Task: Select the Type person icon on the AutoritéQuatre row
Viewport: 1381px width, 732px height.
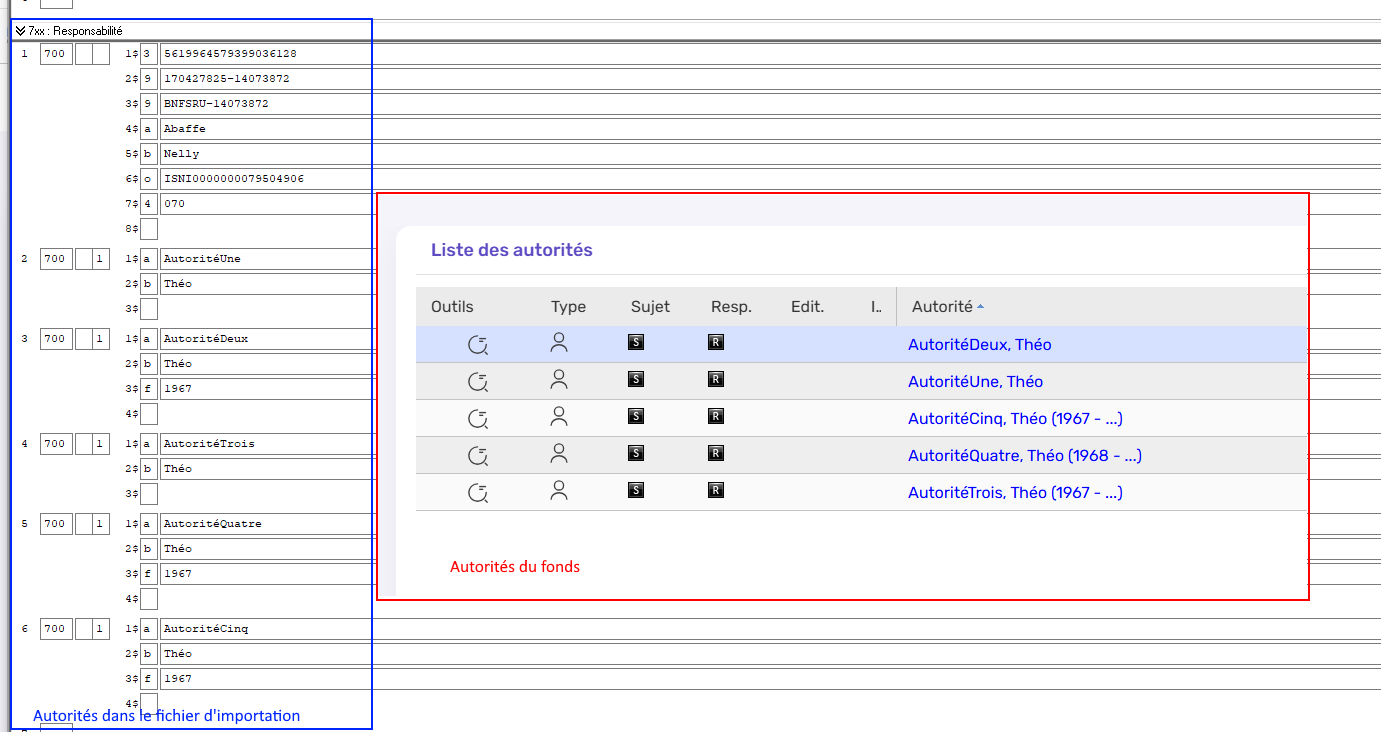Action: pyautogui.click(x=558, y=454)
